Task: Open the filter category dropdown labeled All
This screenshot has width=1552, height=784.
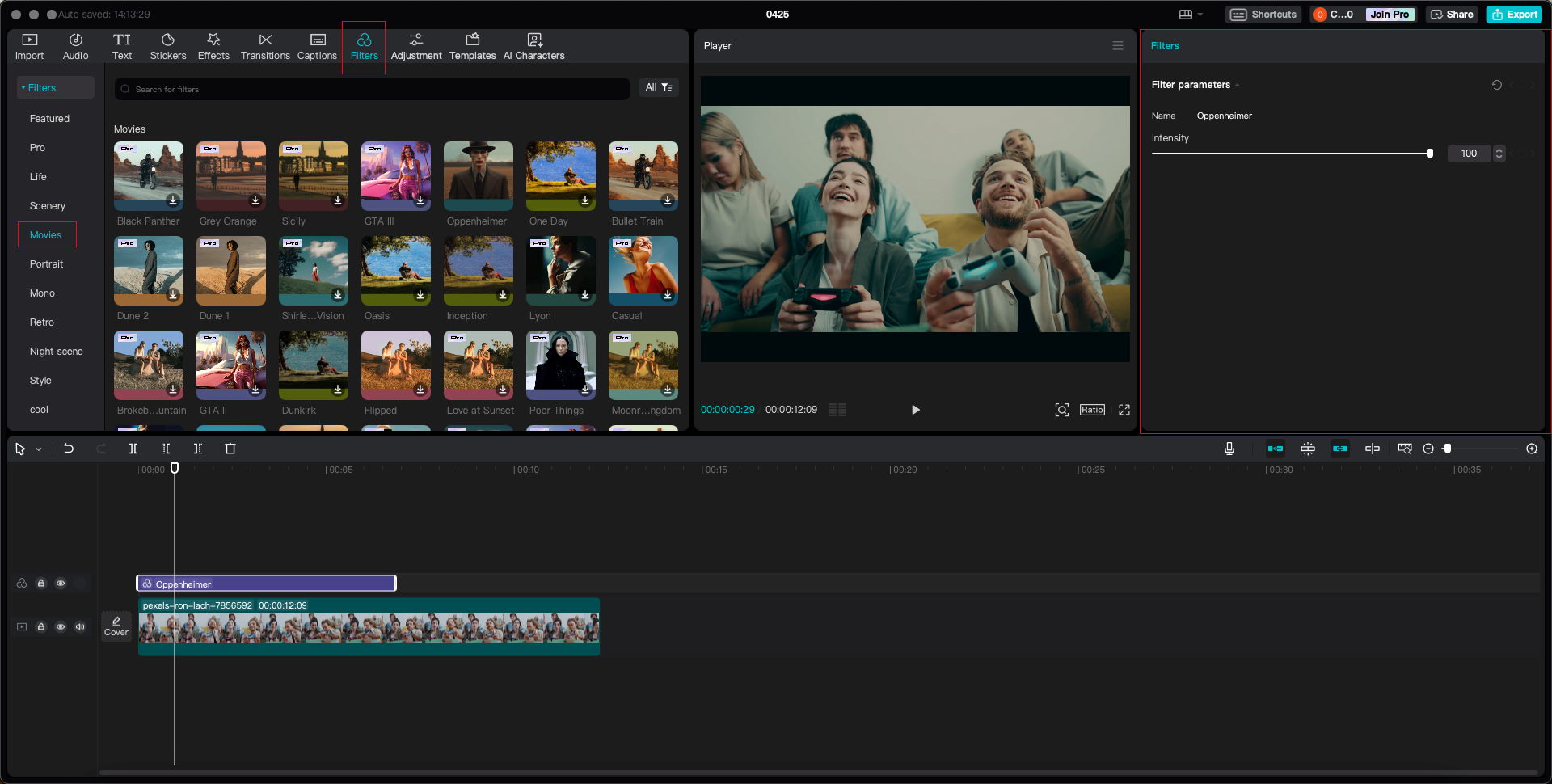Action: click(x=658, y=87)
